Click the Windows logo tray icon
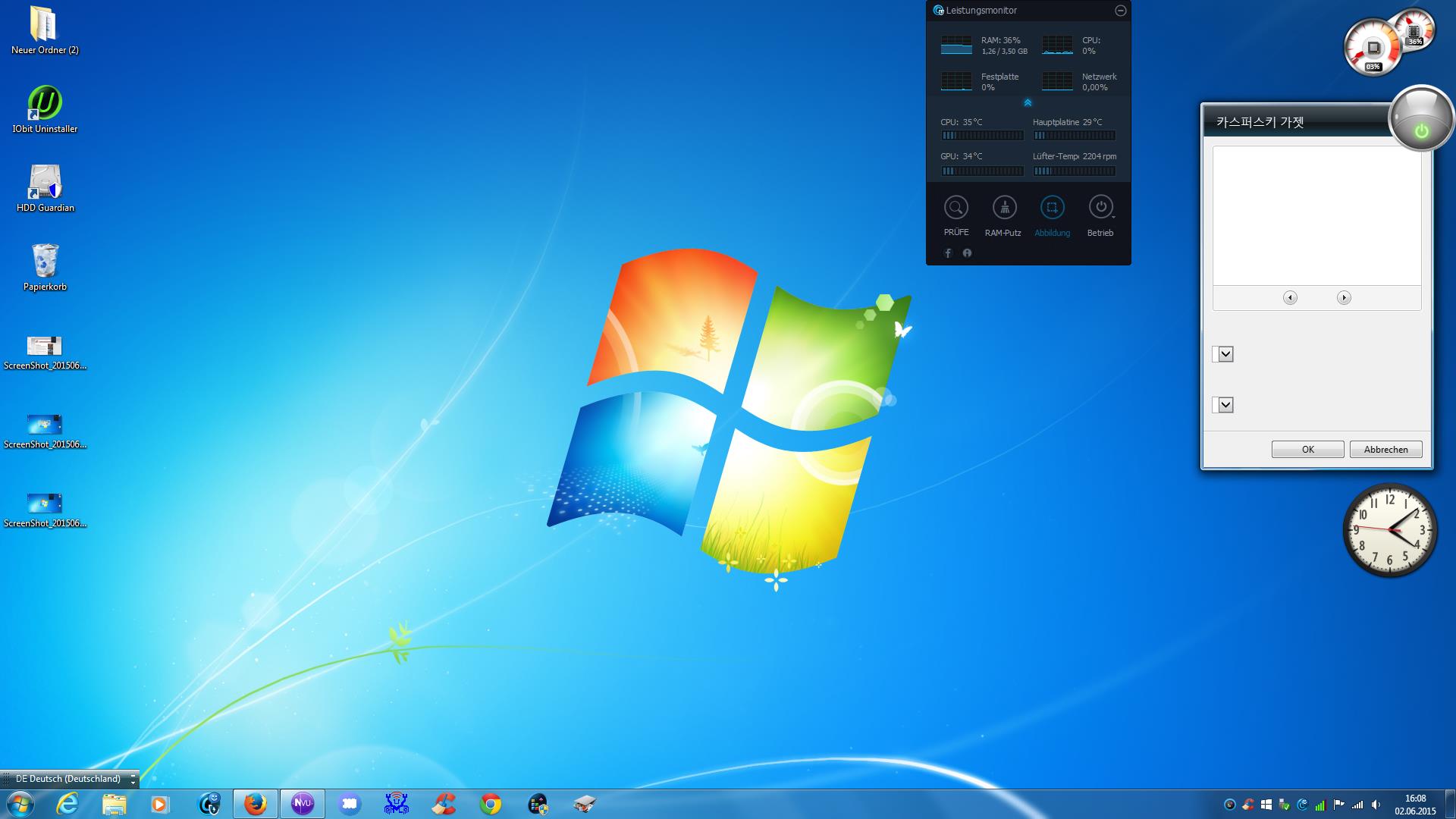This screenshot has height=819, width=1456. coord(1266,805)
